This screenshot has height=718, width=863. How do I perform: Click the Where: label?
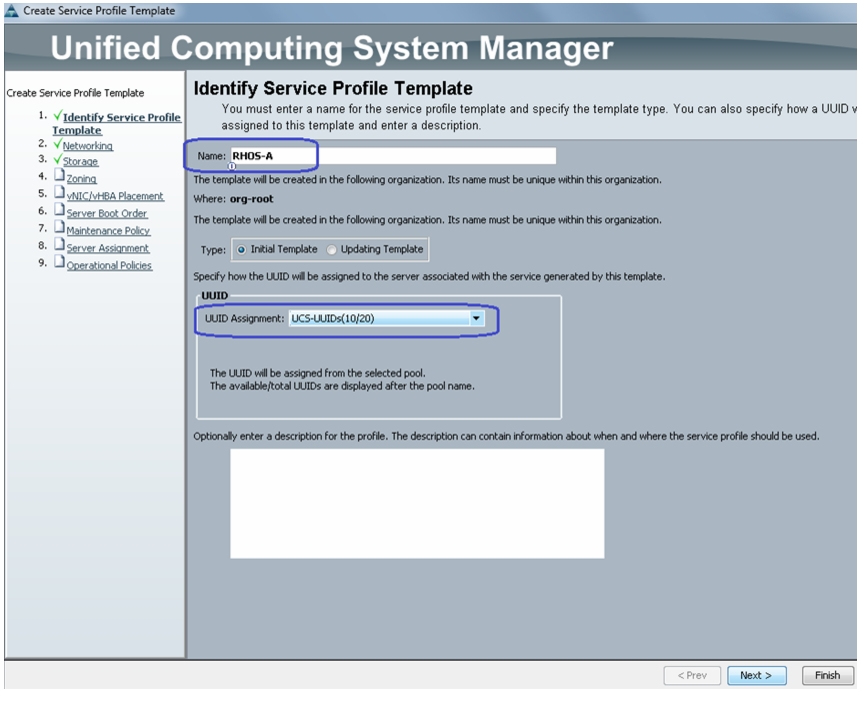pos(210,199)
